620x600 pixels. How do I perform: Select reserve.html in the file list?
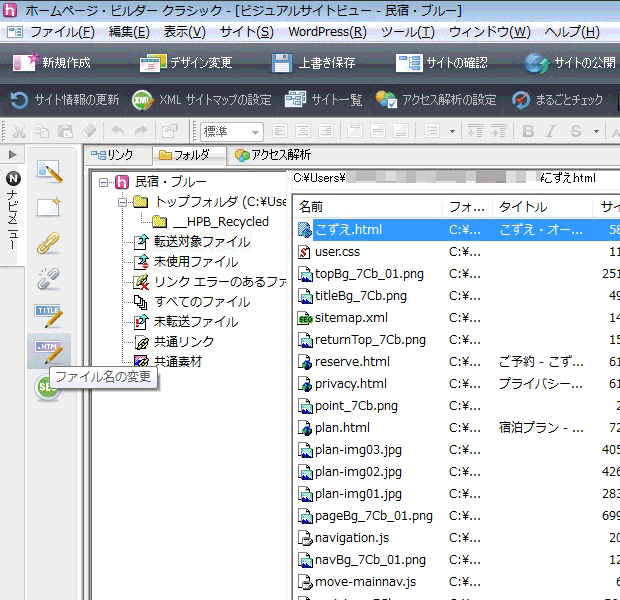coord(352,361)
